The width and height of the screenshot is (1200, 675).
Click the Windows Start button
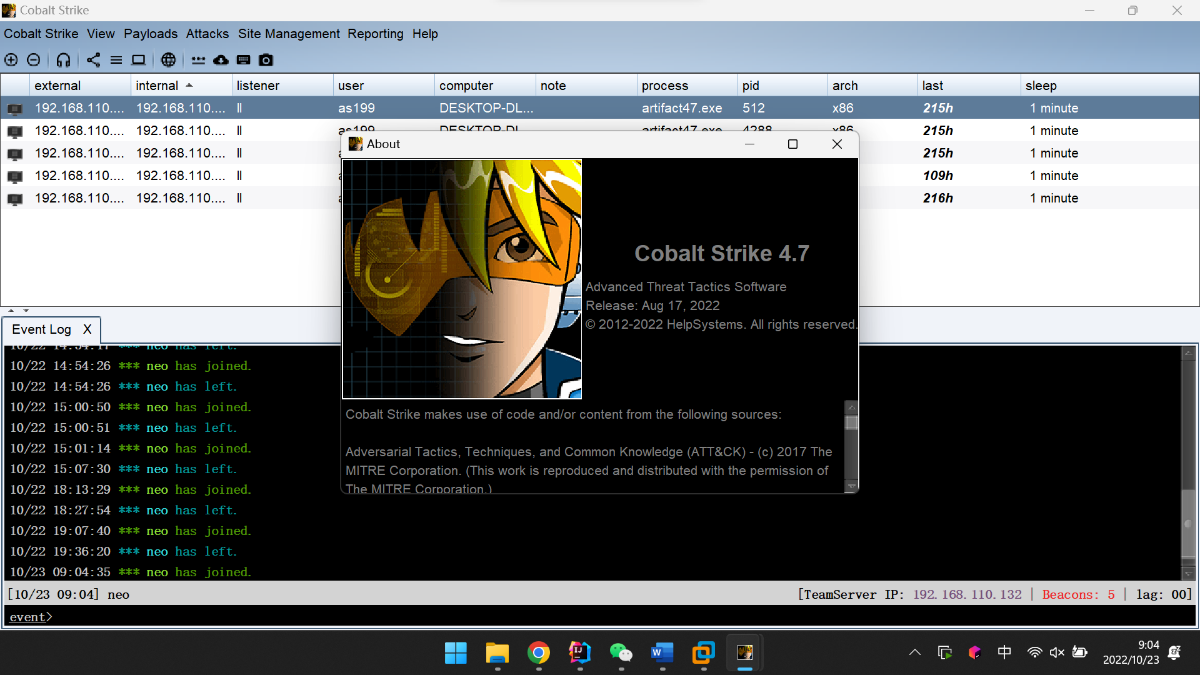click(455, 653)
